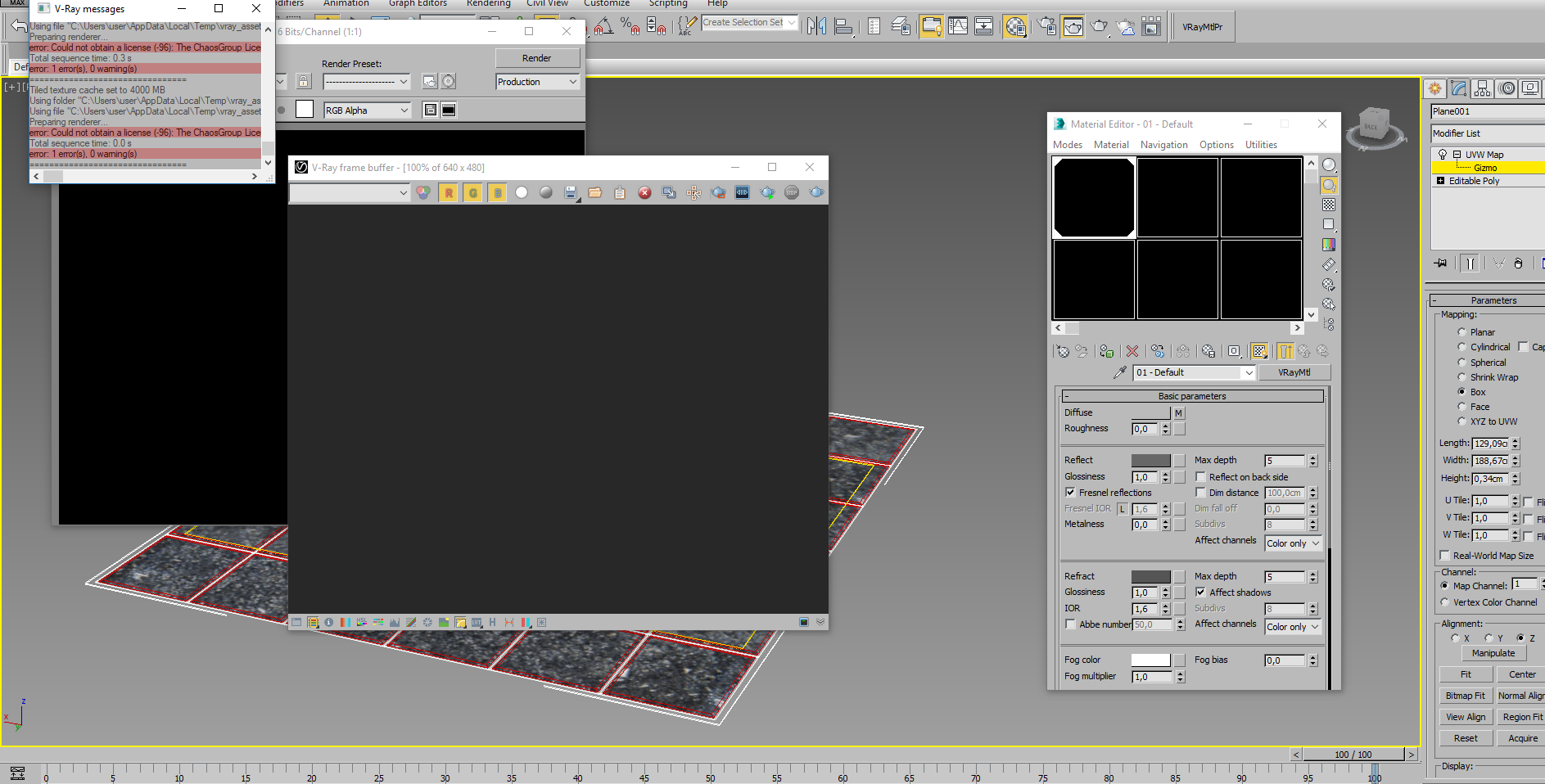Toggle Fresnel reflections checkbox
This screenshot has width=1545, height=784.
[x=1070, y=493]
